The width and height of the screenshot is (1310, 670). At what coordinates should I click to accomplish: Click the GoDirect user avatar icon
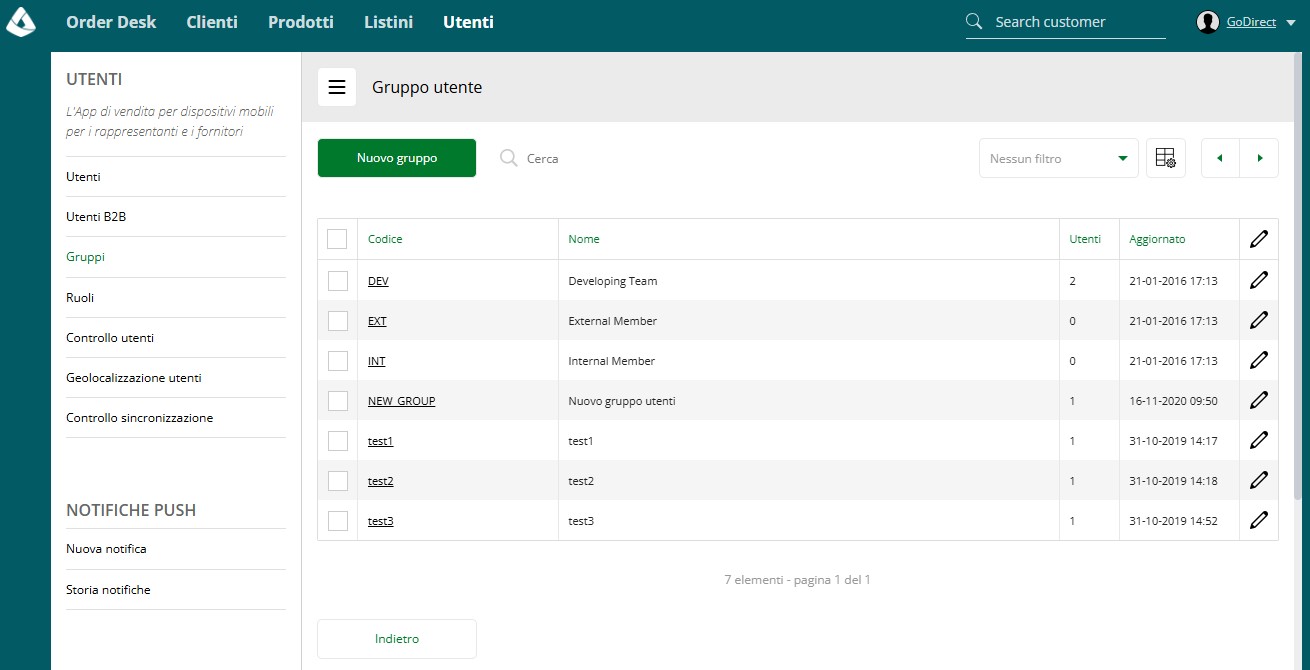tap(1208, 22)
